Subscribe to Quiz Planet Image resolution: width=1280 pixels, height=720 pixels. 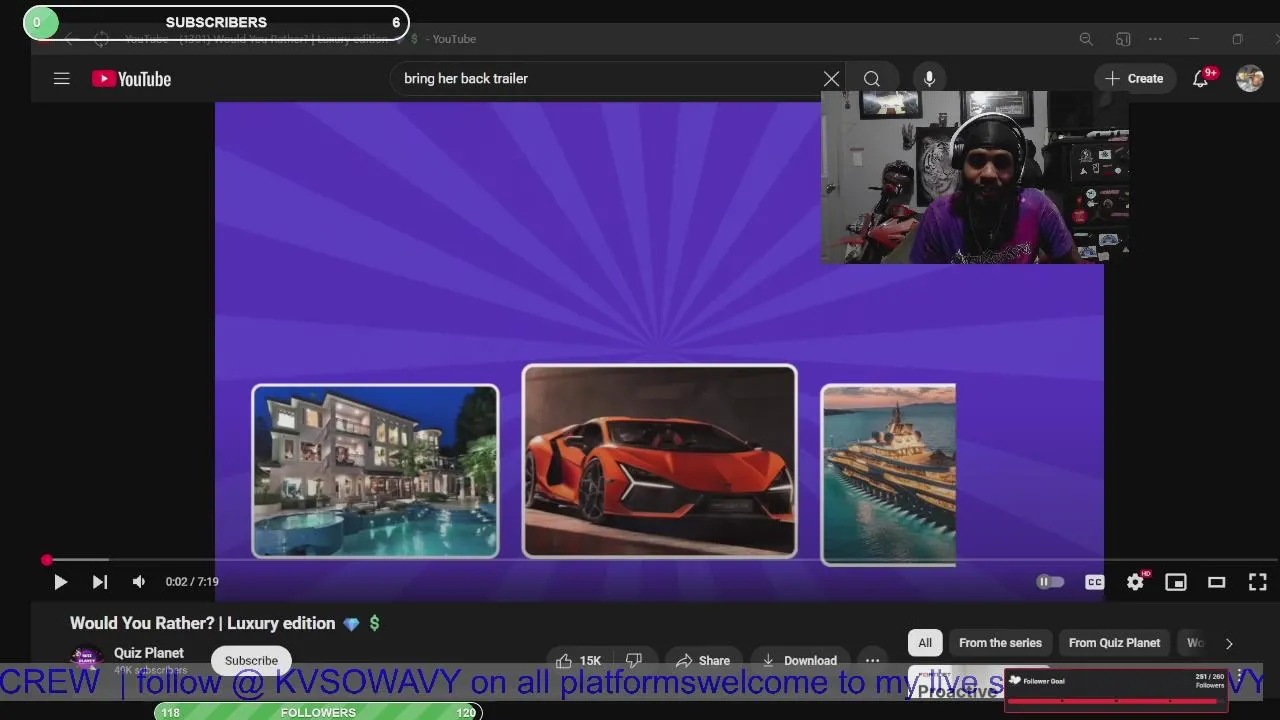point(251,660)
